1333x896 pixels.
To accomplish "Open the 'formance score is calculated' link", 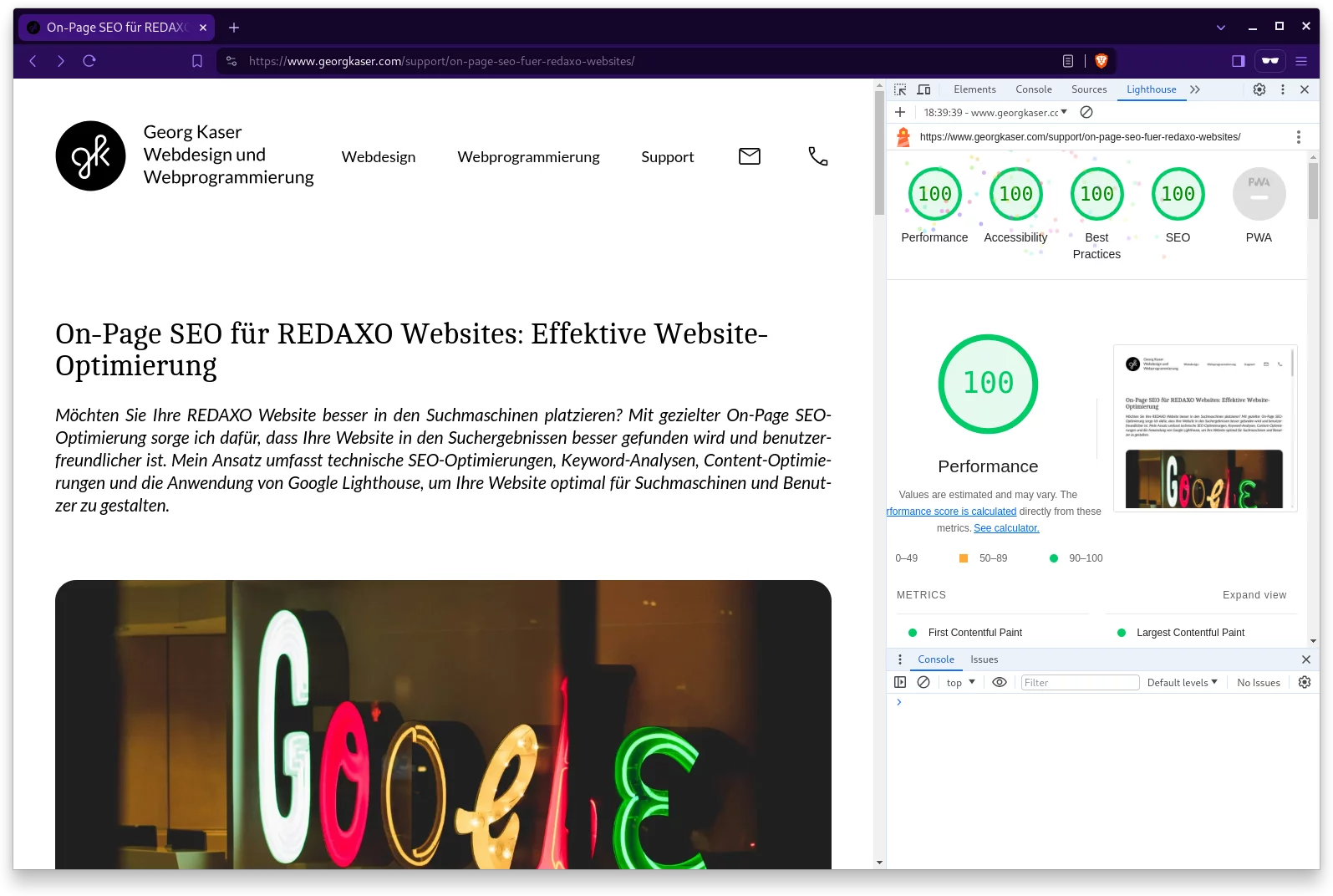I will click(952, 512).
